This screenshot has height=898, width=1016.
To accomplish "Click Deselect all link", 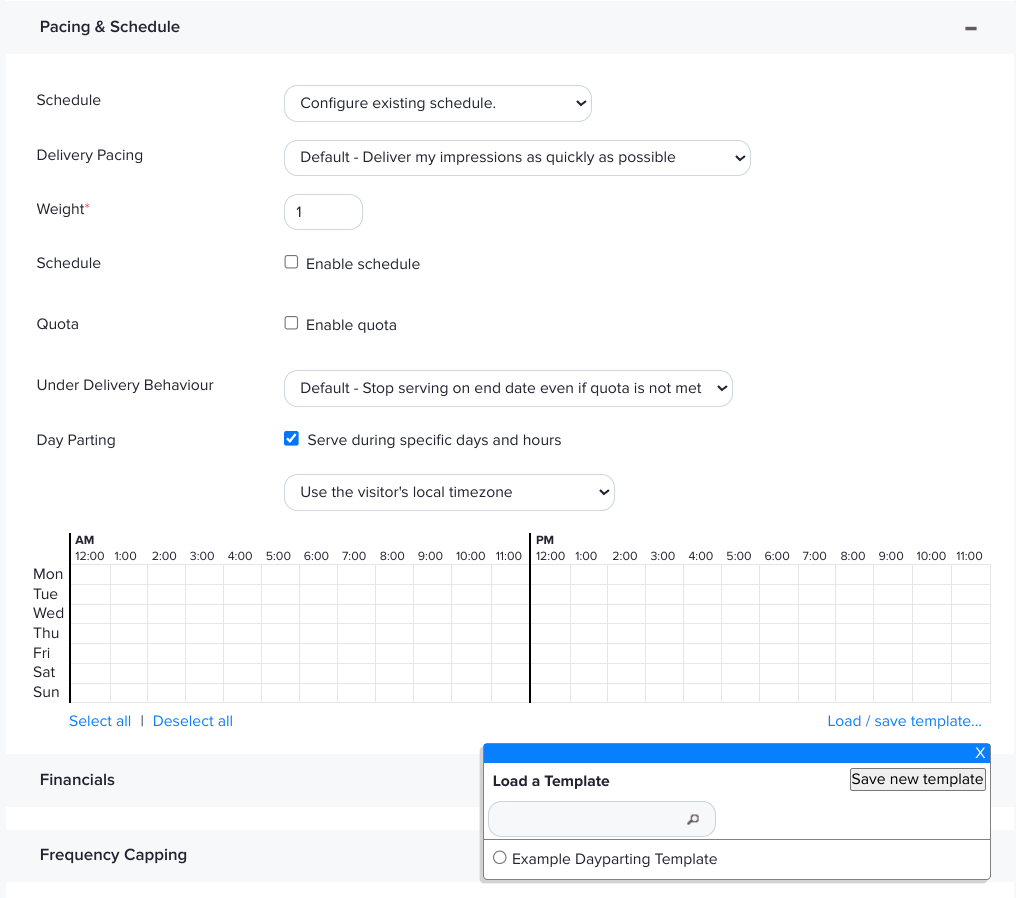I will click(x=192, y=721).
